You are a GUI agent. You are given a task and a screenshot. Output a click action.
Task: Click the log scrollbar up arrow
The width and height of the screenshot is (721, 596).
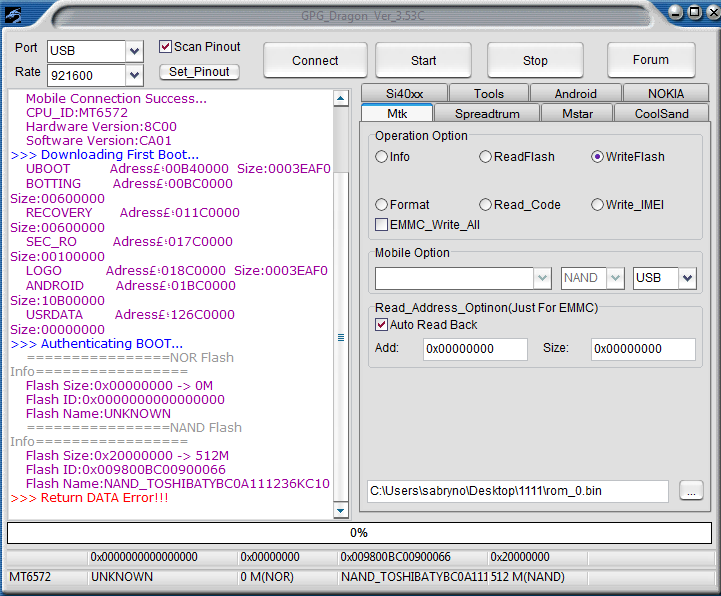340,98
